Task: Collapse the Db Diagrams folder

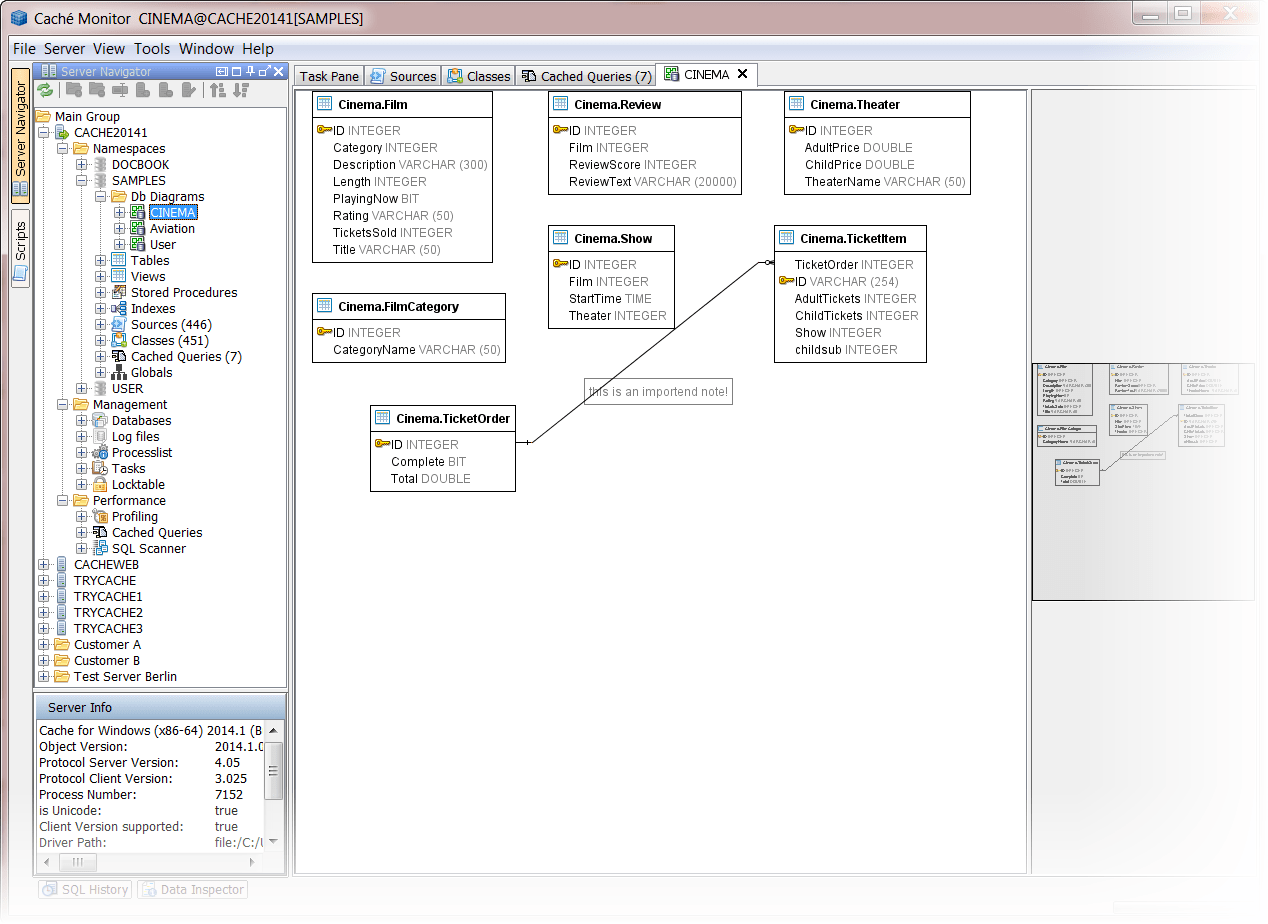Action: click(101, 197)
